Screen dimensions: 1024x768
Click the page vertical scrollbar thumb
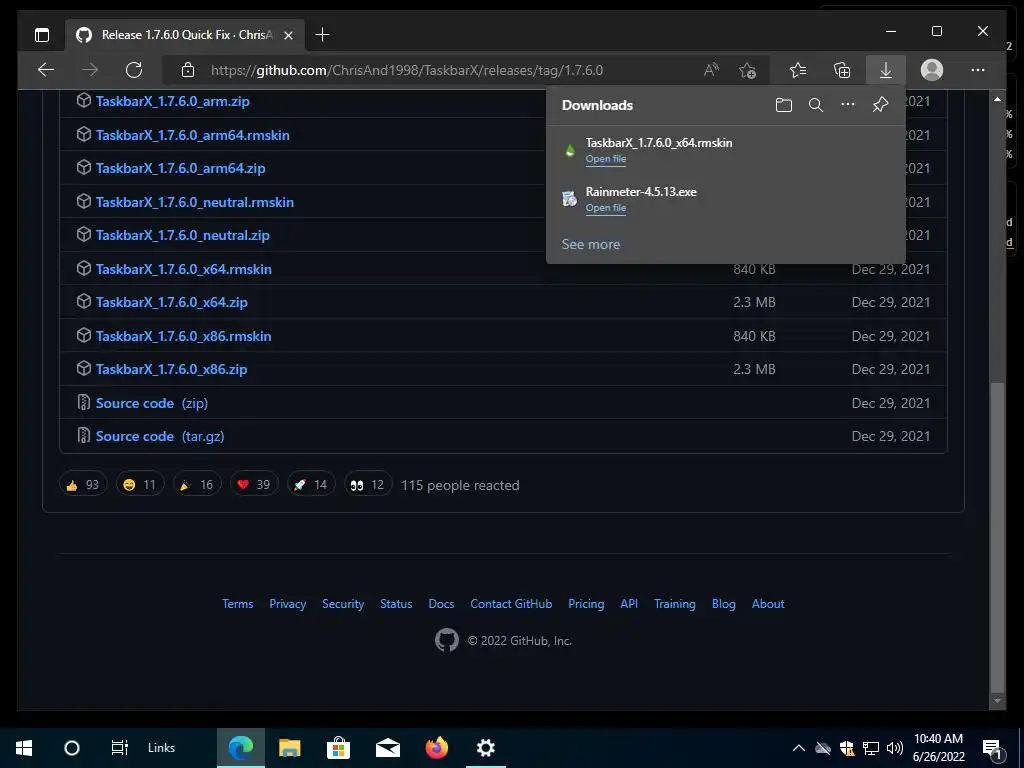[997, 537]
